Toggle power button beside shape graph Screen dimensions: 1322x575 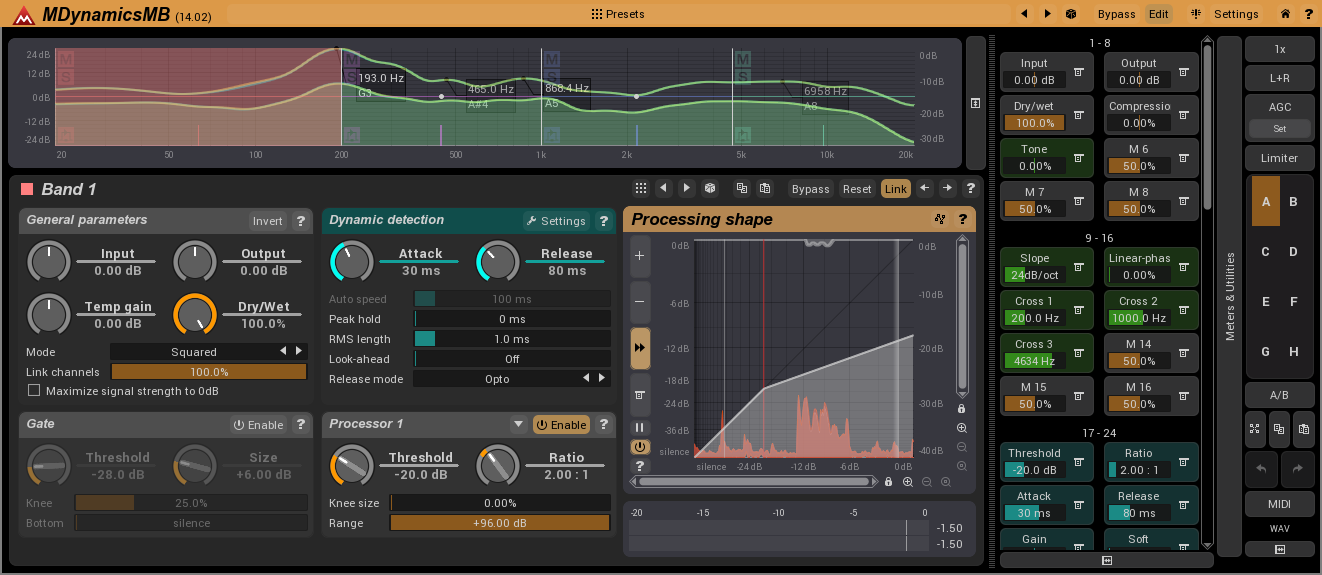pos(640,447)
